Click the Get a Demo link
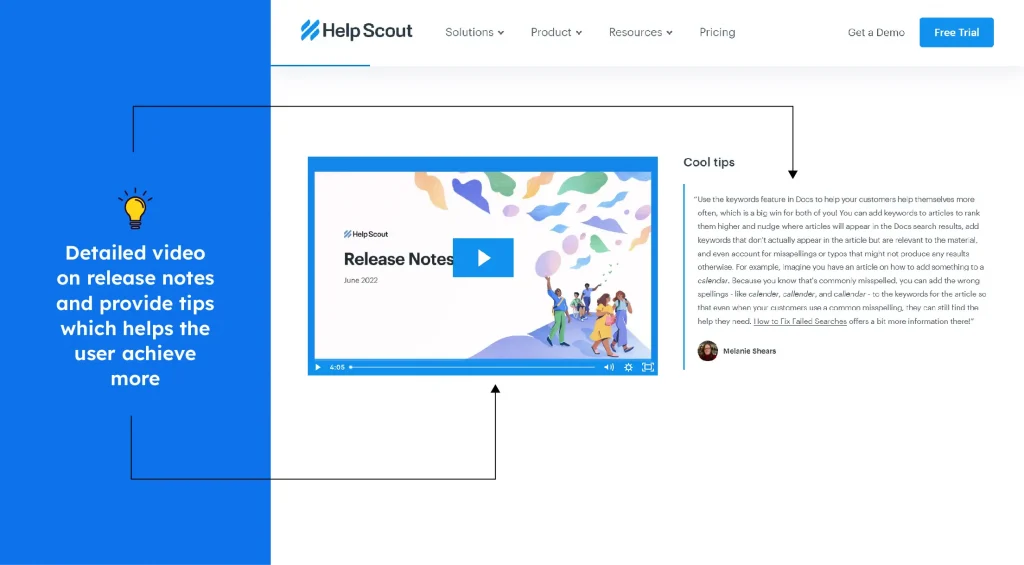1024x565 pixels. point(876,32)
